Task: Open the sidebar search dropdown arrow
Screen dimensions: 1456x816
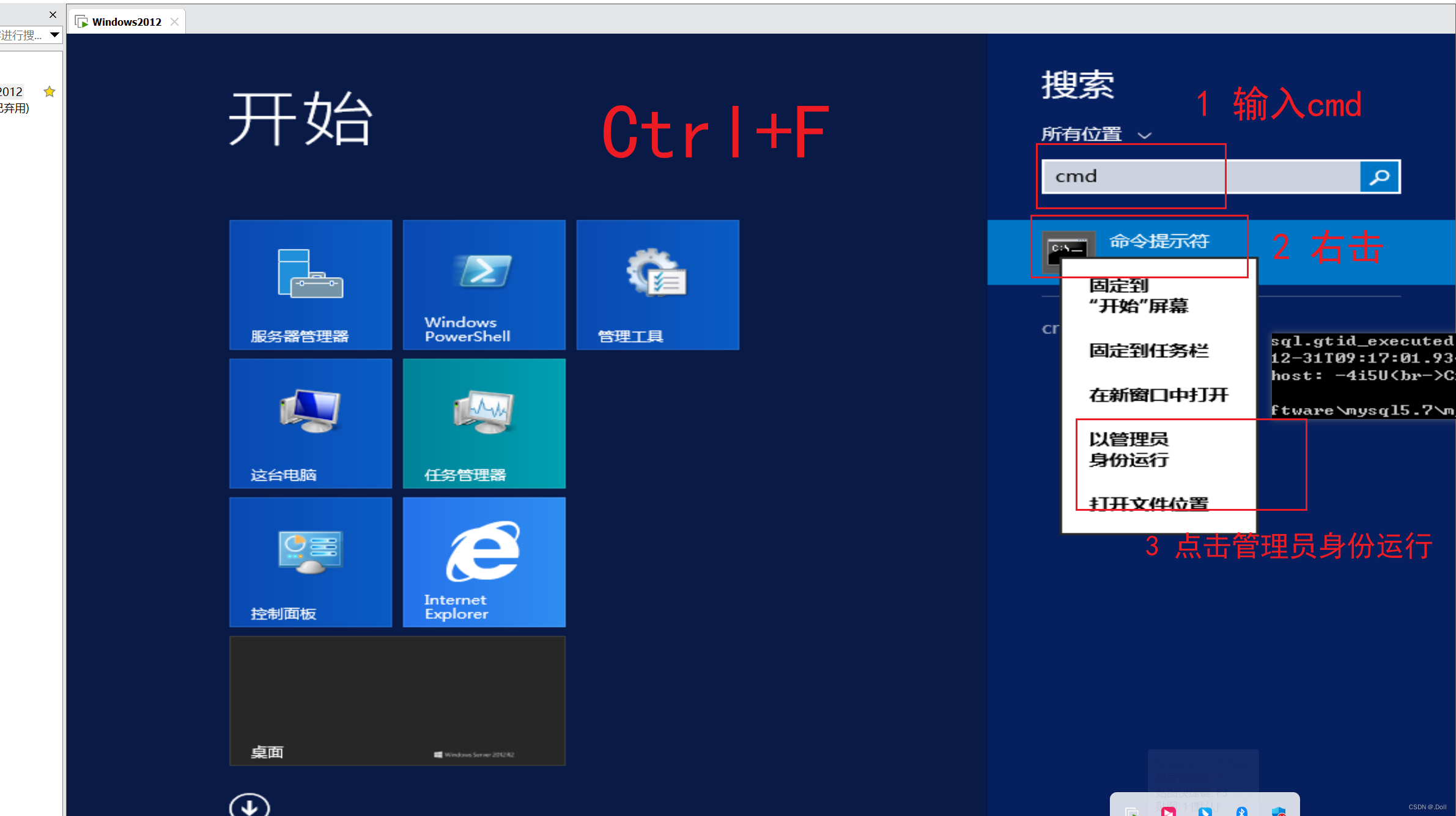Action: point(54,35)
